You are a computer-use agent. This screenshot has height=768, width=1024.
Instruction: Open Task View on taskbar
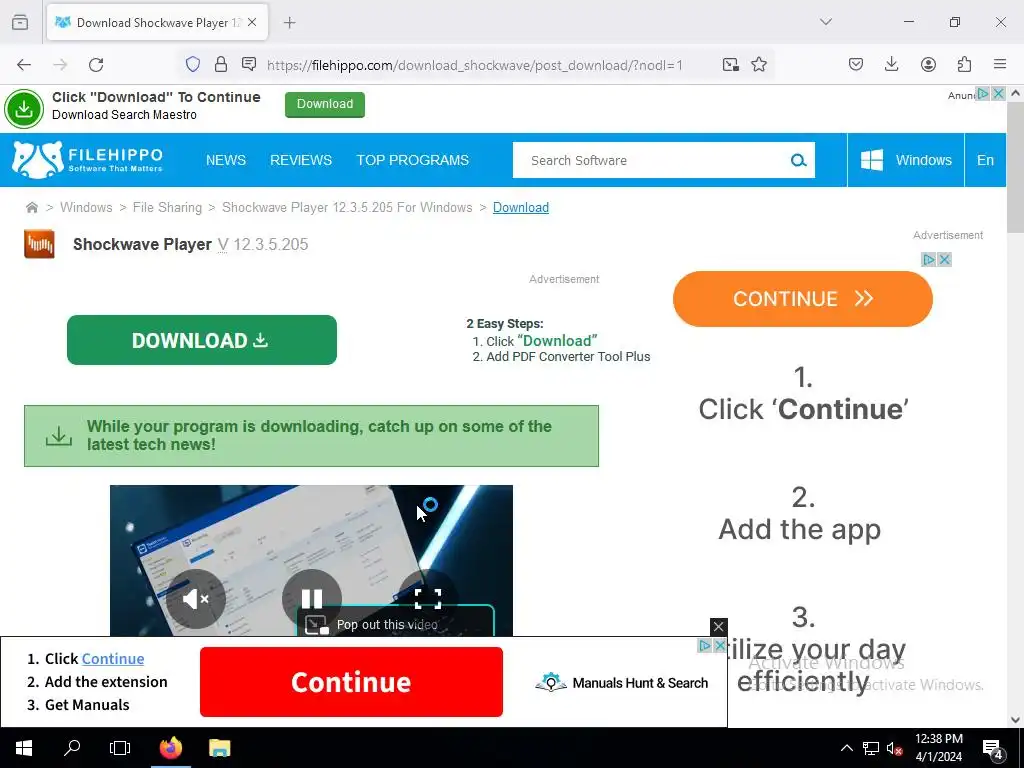click(x=120, y=748)
